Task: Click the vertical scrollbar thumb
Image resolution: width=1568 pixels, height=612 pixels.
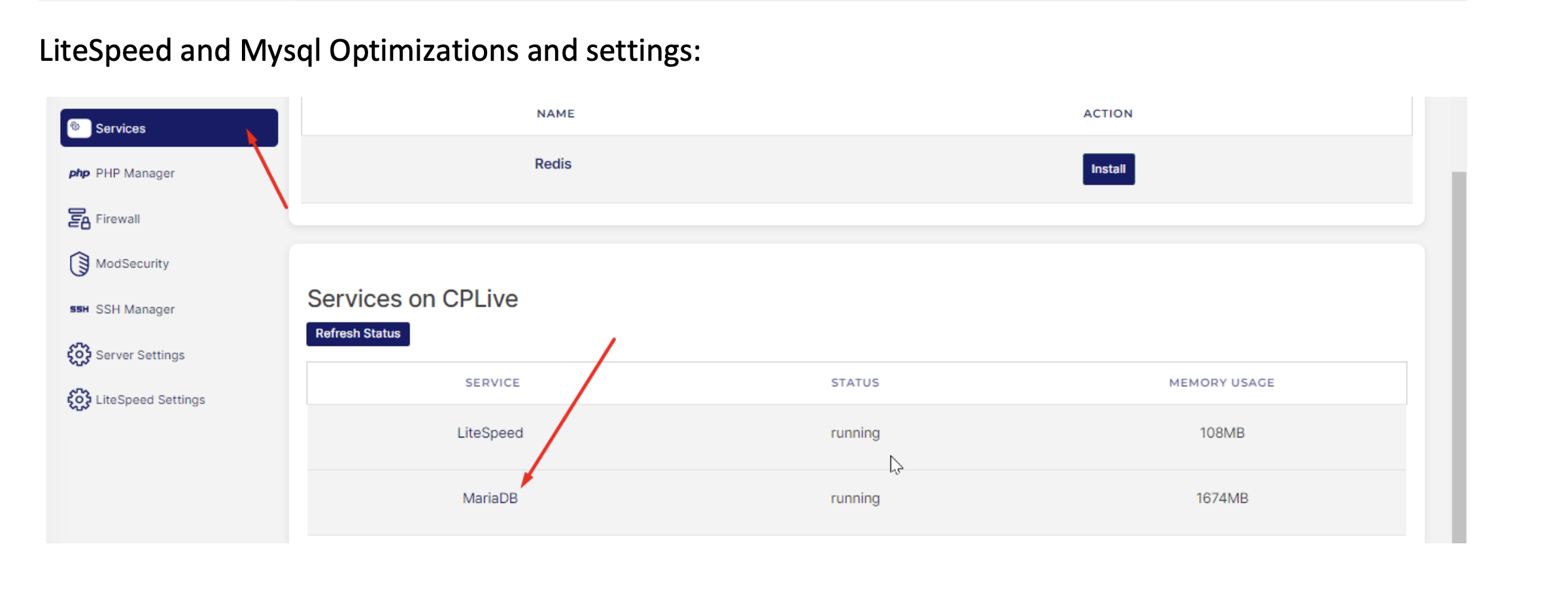Action: point(1458,356)
